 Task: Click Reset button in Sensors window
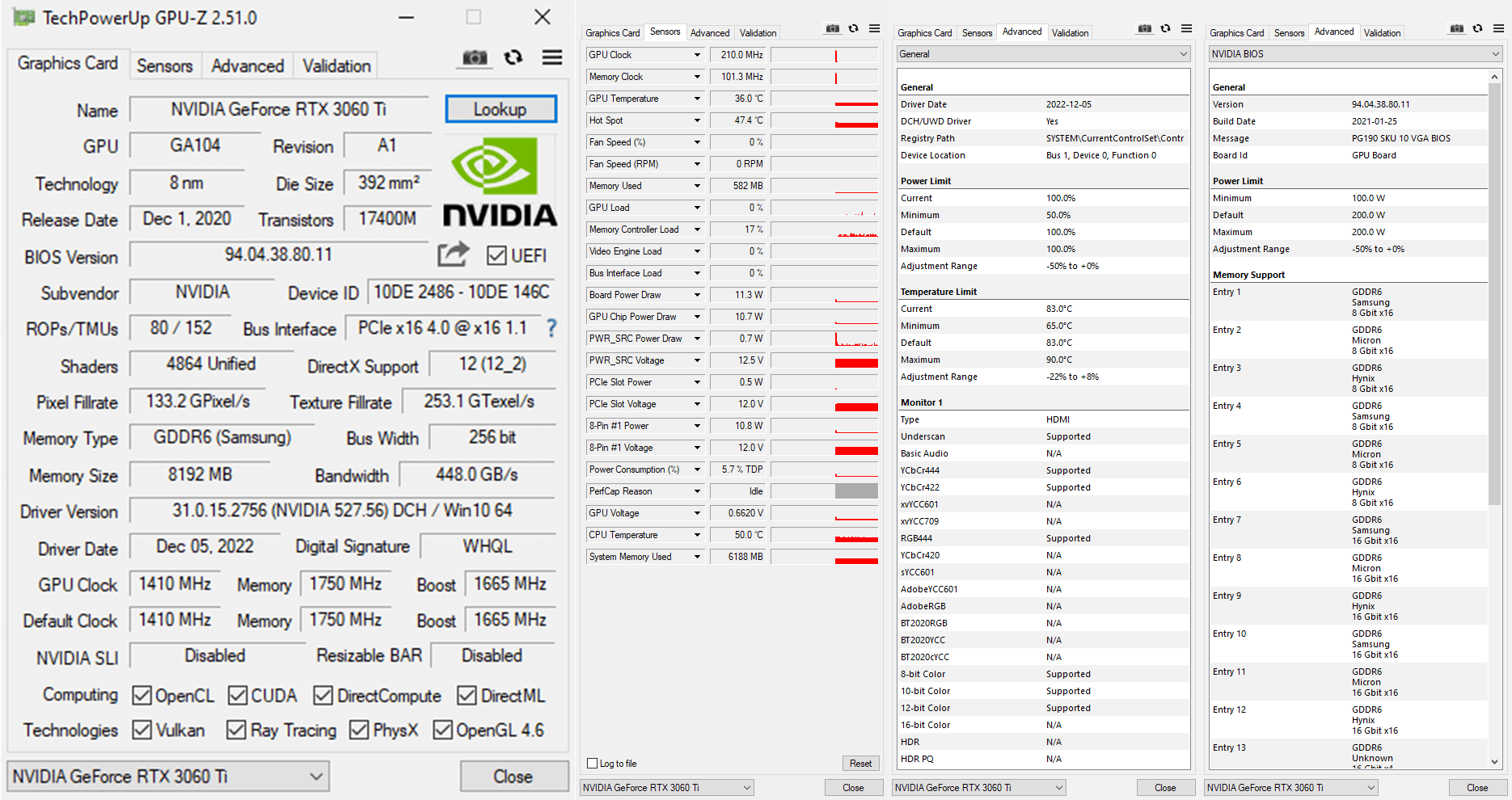(x=860, y=764)
